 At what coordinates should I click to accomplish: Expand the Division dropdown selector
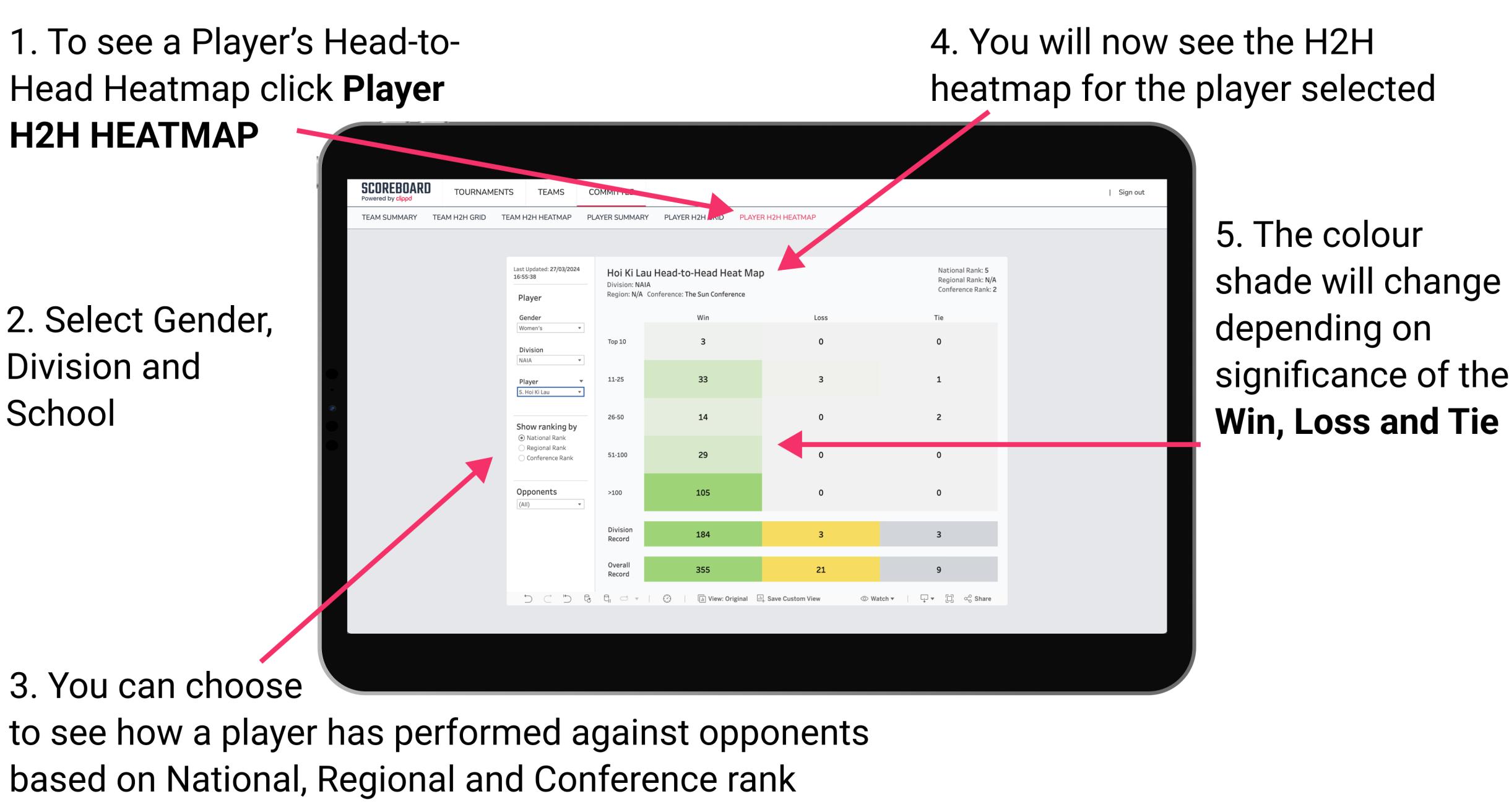[x=579, y=362]
